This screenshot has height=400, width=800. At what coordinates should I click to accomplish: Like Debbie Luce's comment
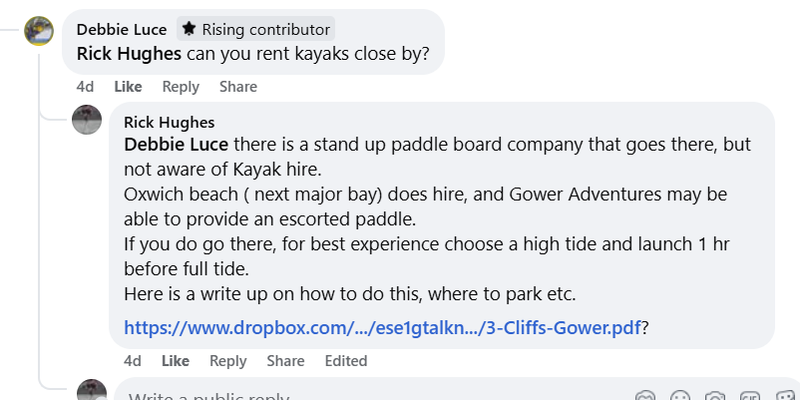pos(128,87)
